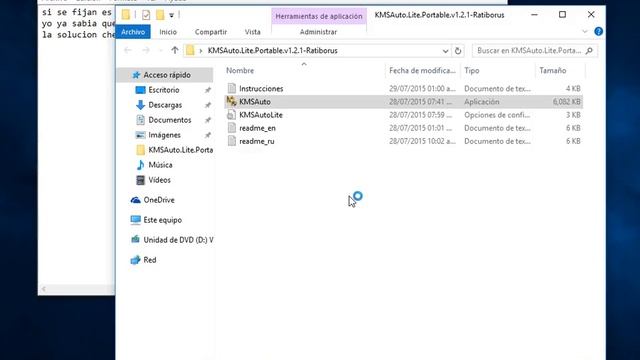Sort by Fecha de modificación column

coord(422,71)
